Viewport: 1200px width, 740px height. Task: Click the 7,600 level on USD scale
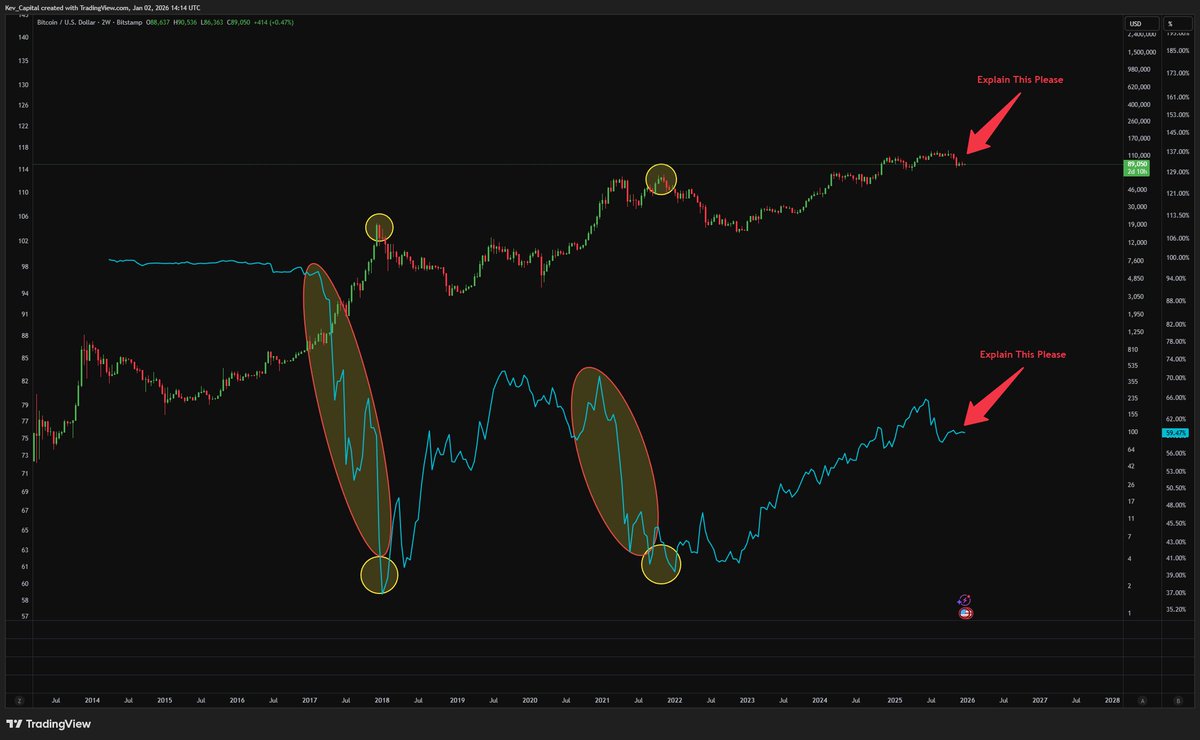point(1135,260)
